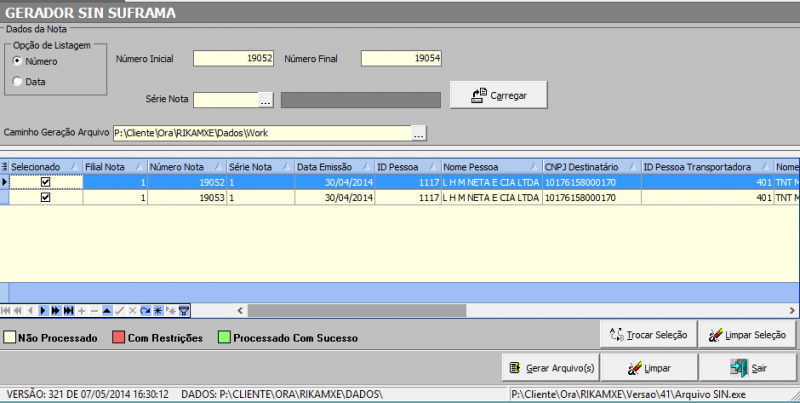Uncheck Selecionado for nota 19053

pyautogui.click(x=45, y=198)
